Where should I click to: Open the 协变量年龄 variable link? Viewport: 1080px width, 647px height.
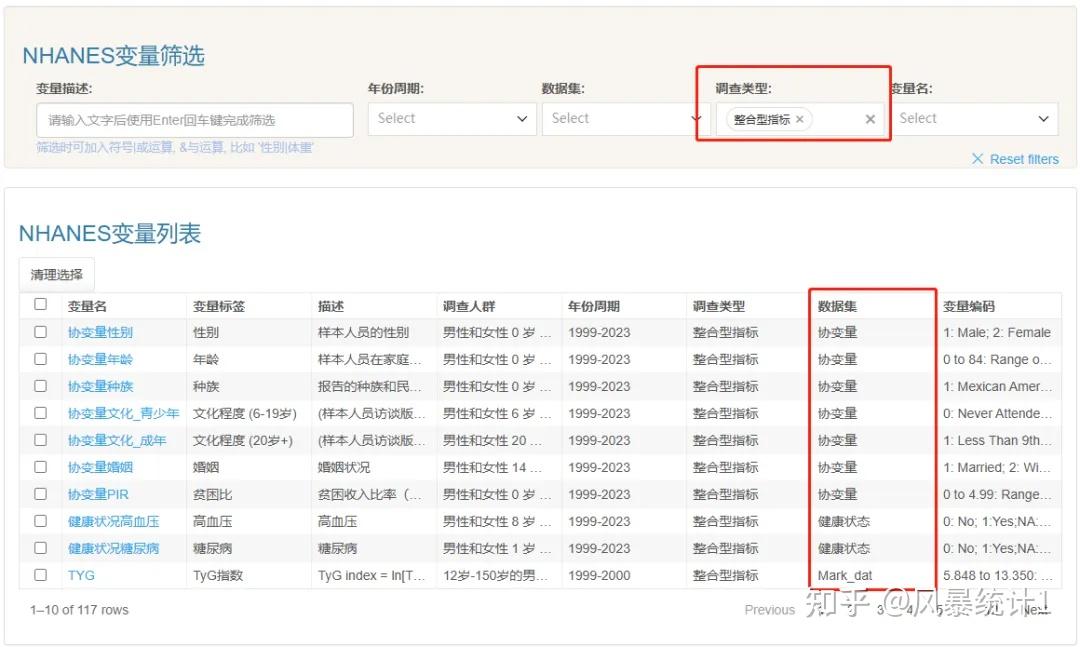[x=100, y=359]
